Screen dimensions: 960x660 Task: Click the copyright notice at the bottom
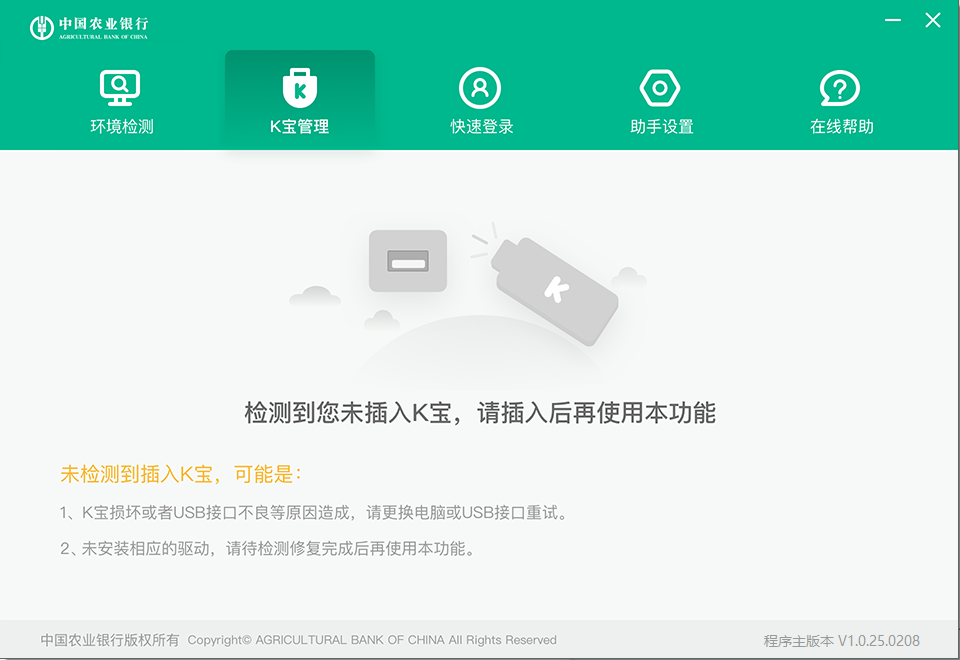pyautogui.click(x=297, y=640)
